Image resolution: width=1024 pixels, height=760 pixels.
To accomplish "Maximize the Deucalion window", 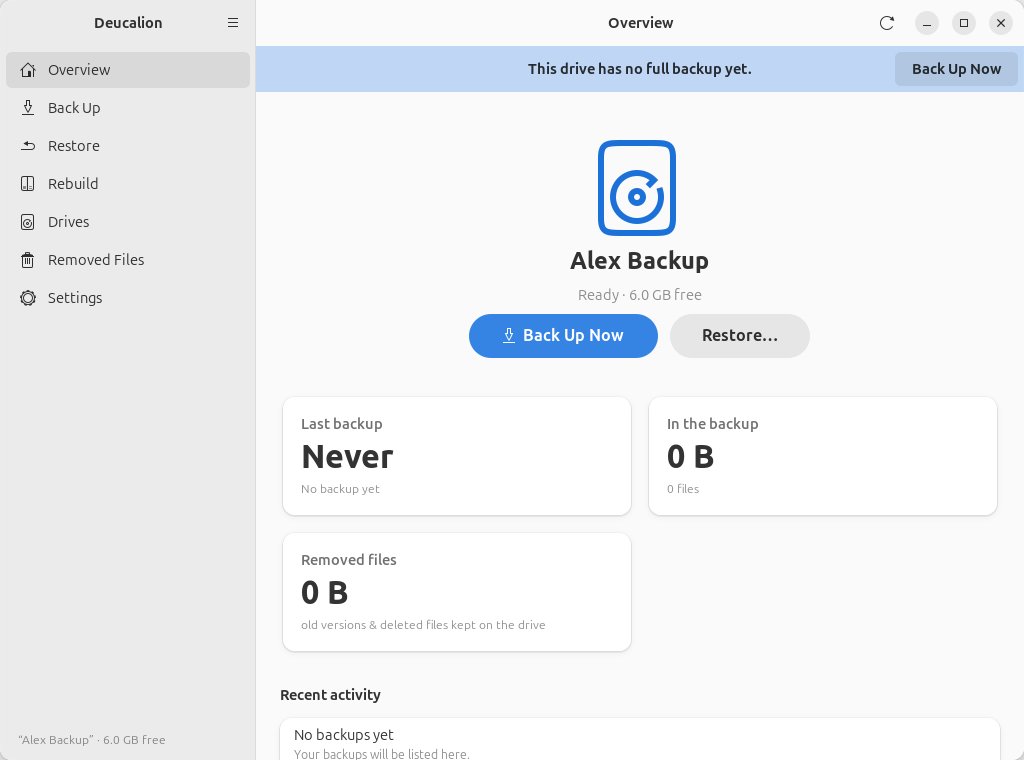I will [x=963, y=23].
